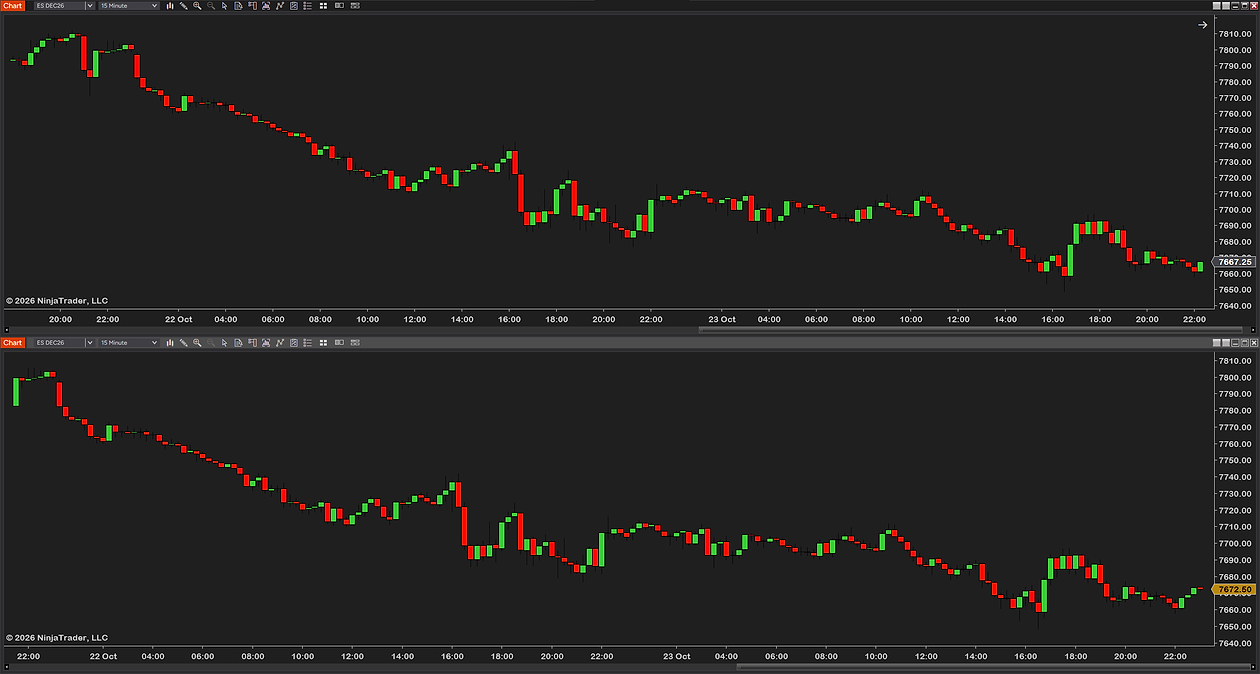This screenshot has height=674, width=1260.
Task: Click the arrow to return top chart to latest bar
Action: [1203, 25]
